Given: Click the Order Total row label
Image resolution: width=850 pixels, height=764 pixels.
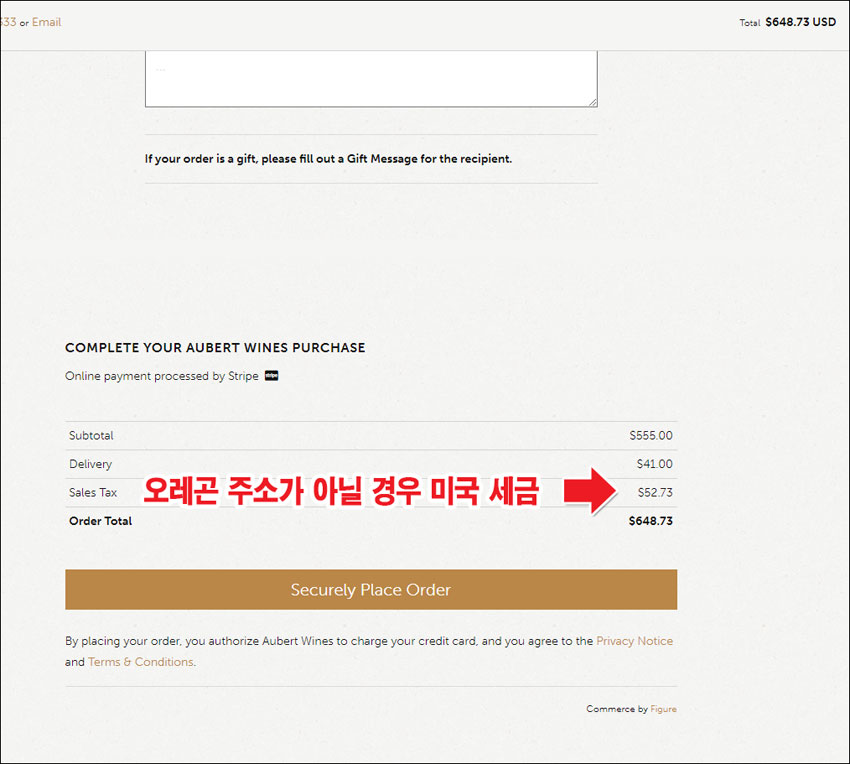Looking at the screenshot, I should 100,521.
